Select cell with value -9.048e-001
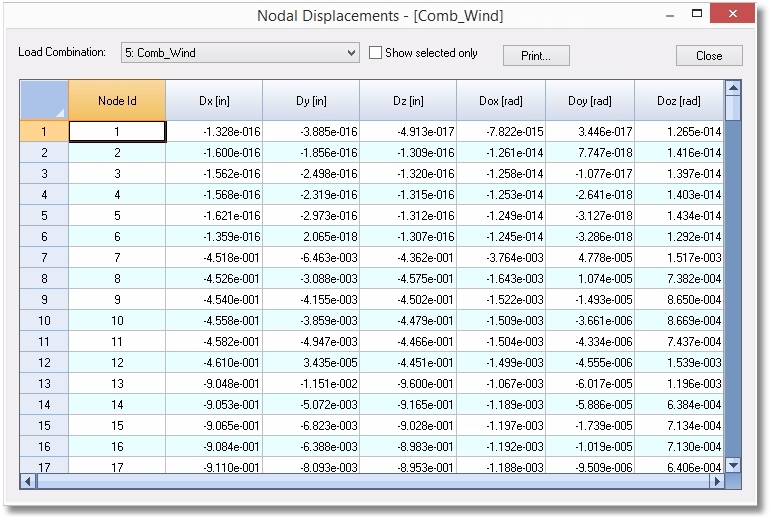The height and width of the screenshot is (520, 771). point(214,383)
